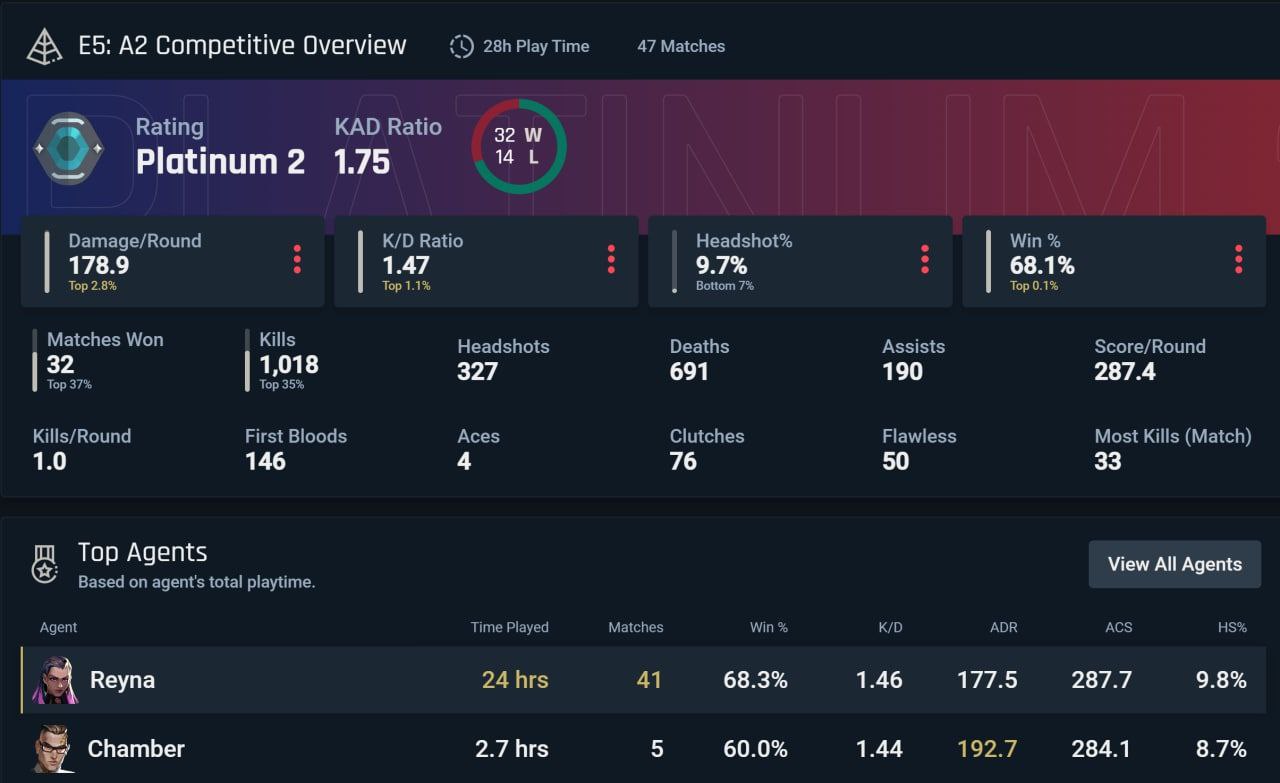Viewport: 1280px width, 783px height.
Task: Click the Clutches 76 value
Action: (x=683, y=462)
